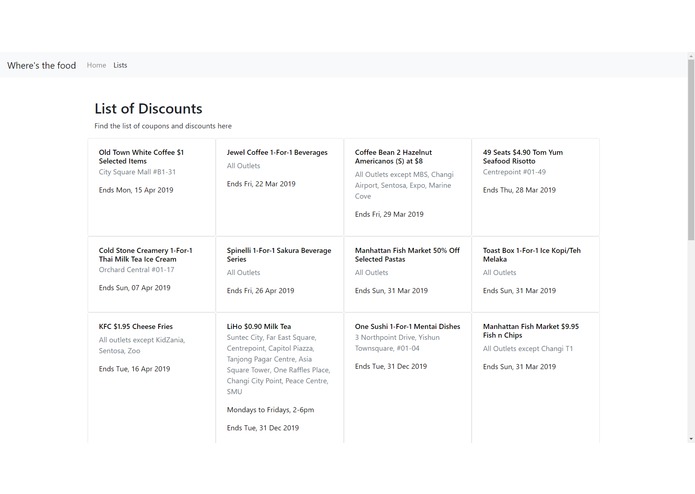Open the Where's the food brand link

pos(42,66)
